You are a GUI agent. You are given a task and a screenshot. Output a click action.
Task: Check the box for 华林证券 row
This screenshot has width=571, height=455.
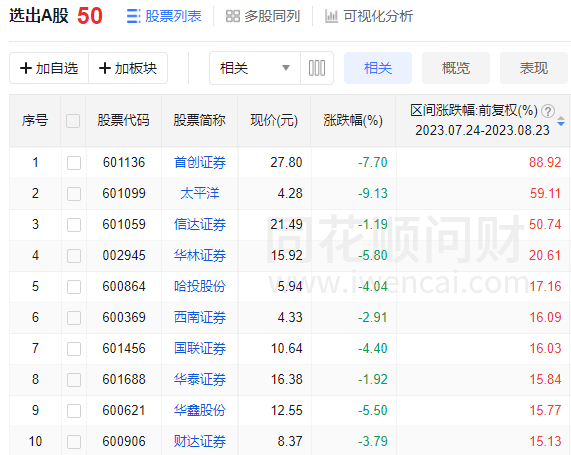[x=74, y=256]
